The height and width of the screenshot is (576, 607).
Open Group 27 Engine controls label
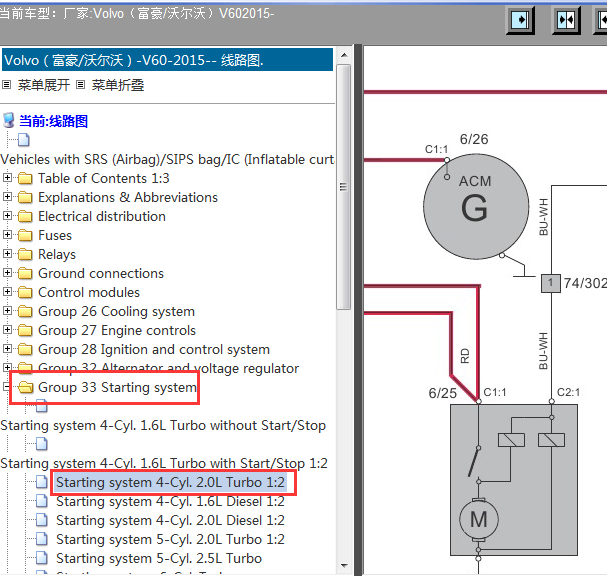tap(117, 331)
